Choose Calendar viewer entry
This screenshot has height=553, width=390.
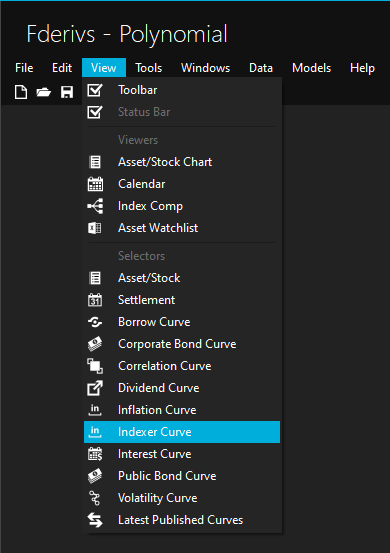click(x=182, y=184)
